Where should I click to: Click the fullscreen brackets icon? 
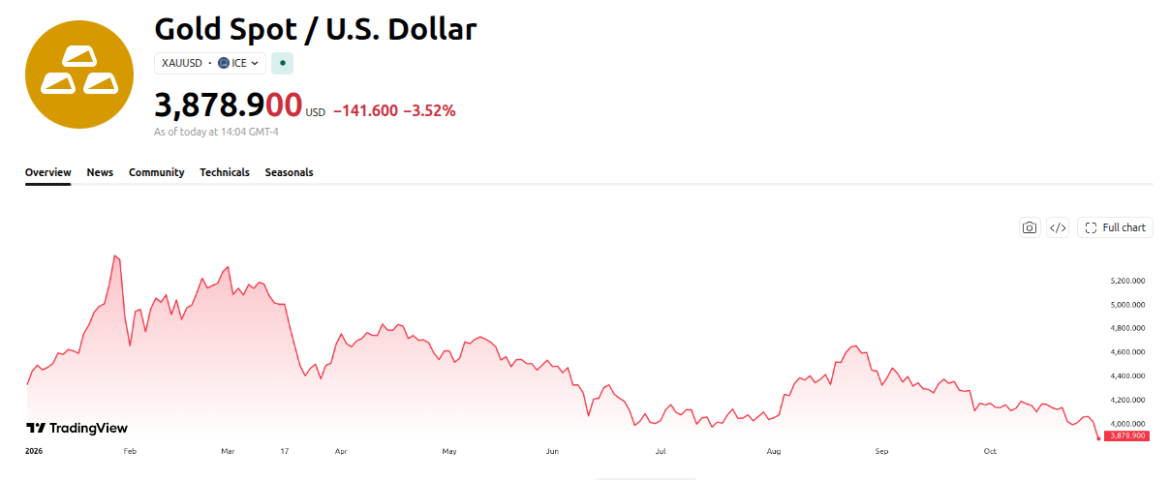coord(1091,228)
